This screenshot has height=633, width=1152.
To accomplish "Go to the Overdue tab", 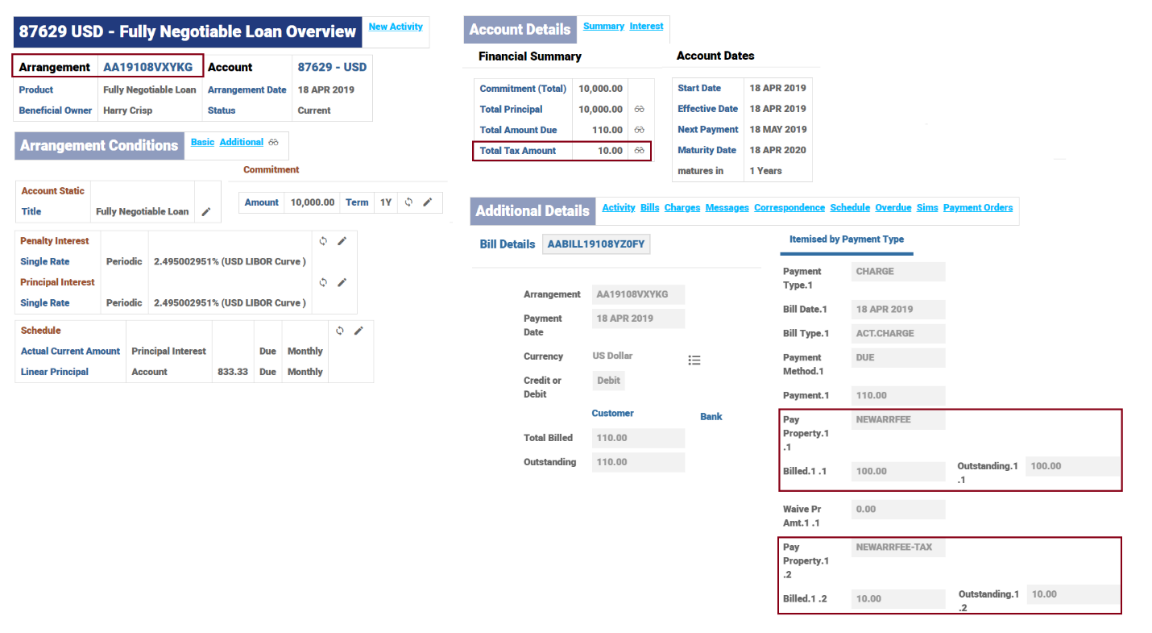I will [892, 207].
